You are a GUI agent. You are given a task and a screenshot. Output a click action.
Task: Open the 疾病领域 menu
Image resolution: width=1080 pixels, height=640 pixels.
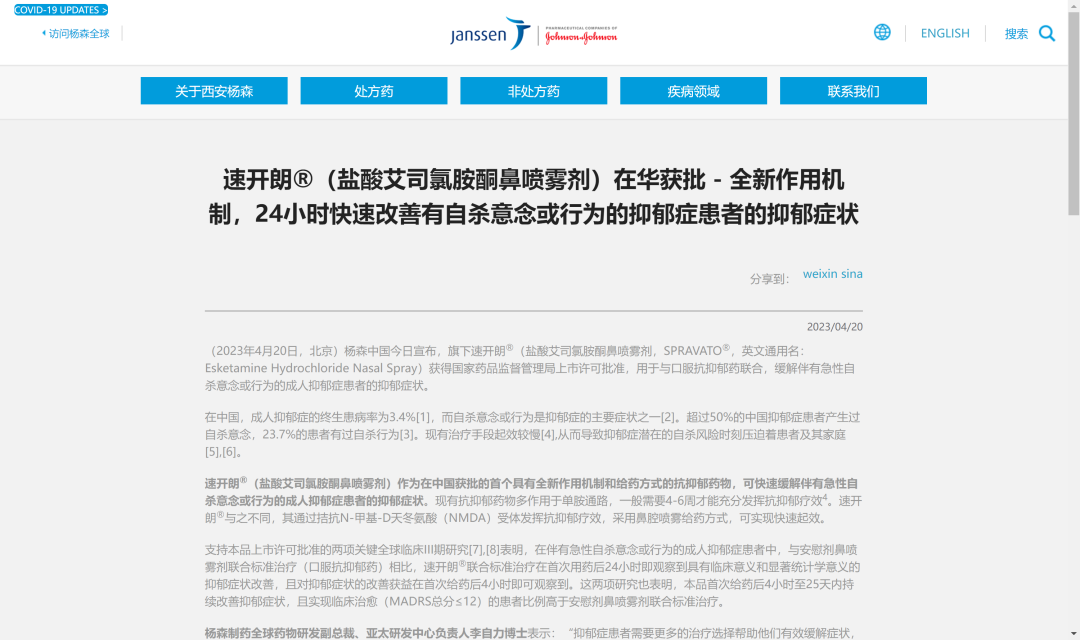[694, 91]
